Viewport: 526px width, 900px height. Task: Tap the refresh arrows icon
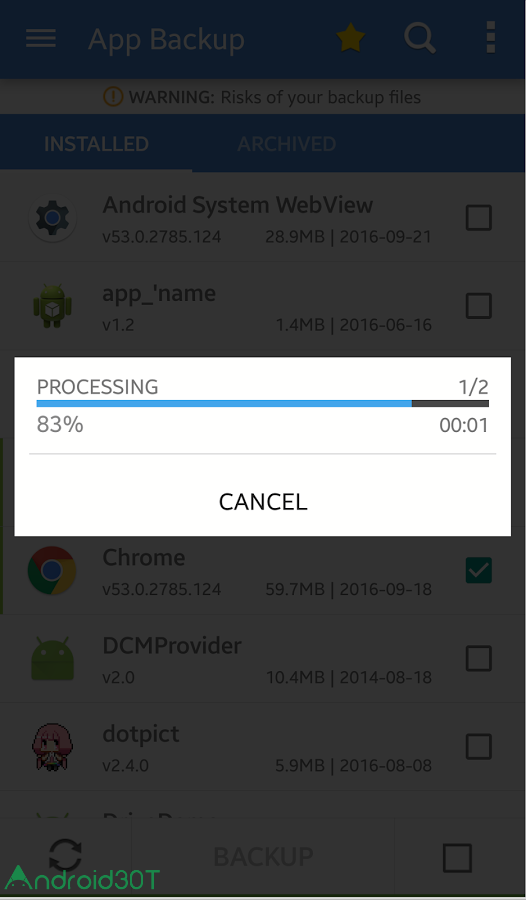[65, 856]
